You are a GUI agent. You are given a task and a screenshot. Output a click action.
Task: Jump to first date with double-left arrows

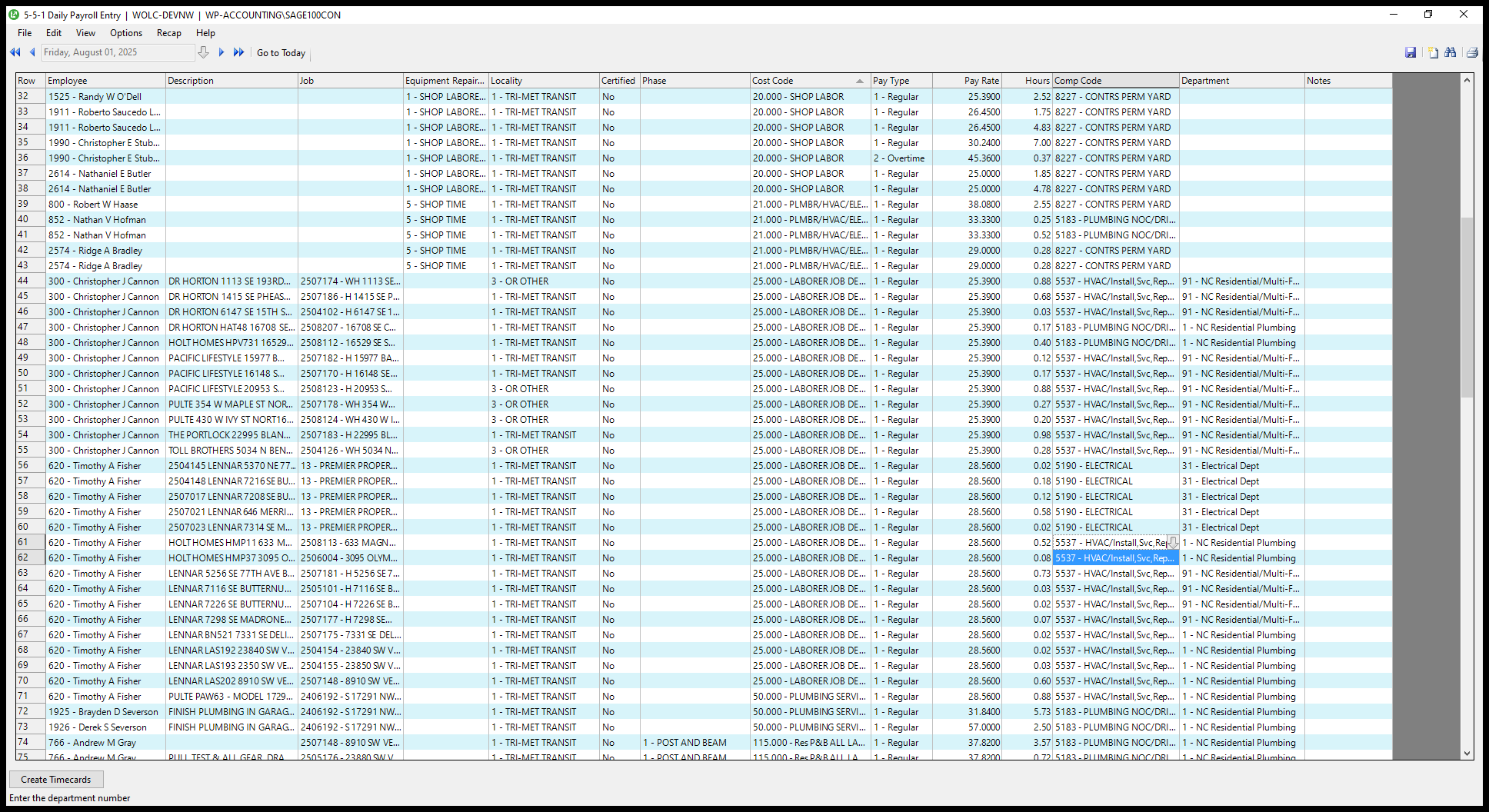[x=15, y=52]
